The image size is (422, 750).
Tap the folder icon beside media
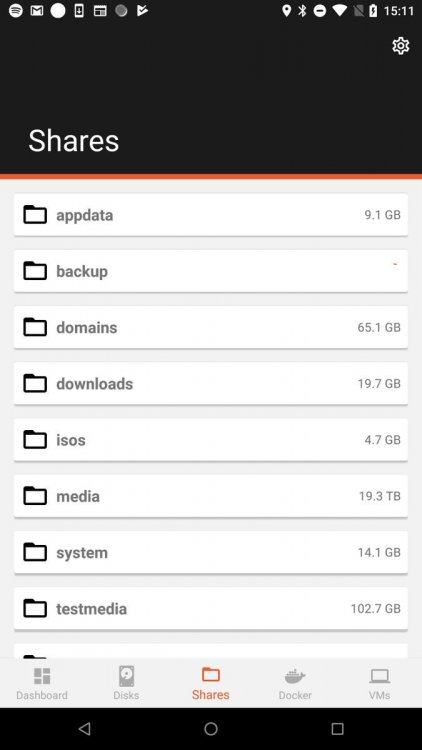point(35,496)
